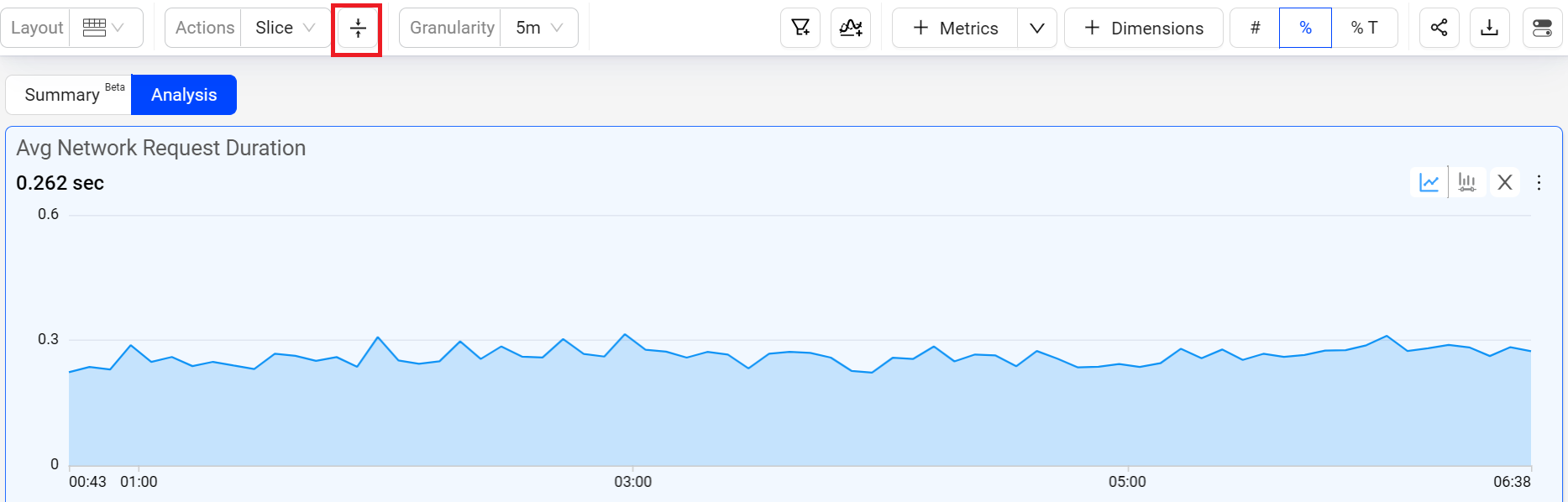Screen dimensions: 1568x502
Task: Click the share icon in toolbar
Action: 1439,28
